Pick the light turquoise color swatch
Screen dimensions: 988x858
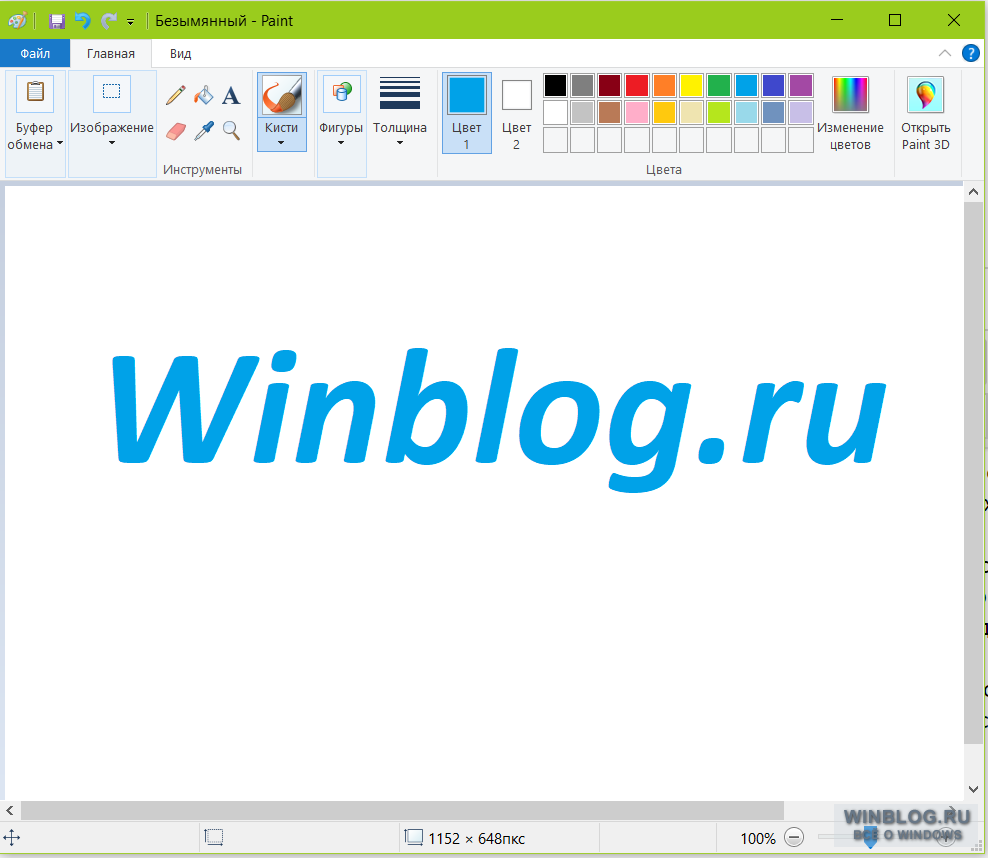[x=746, y=113]
